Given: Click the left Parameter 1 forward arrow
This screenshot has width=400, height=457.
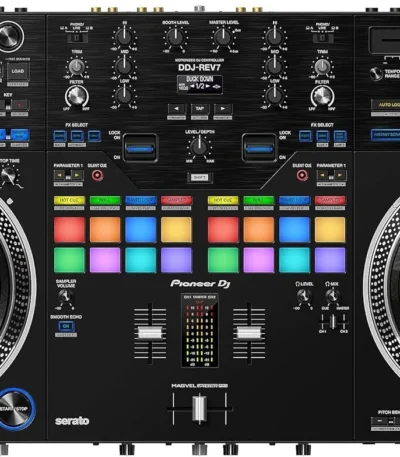Looking at the screenshot, I should pyautogui.click(x=77, y=175).
